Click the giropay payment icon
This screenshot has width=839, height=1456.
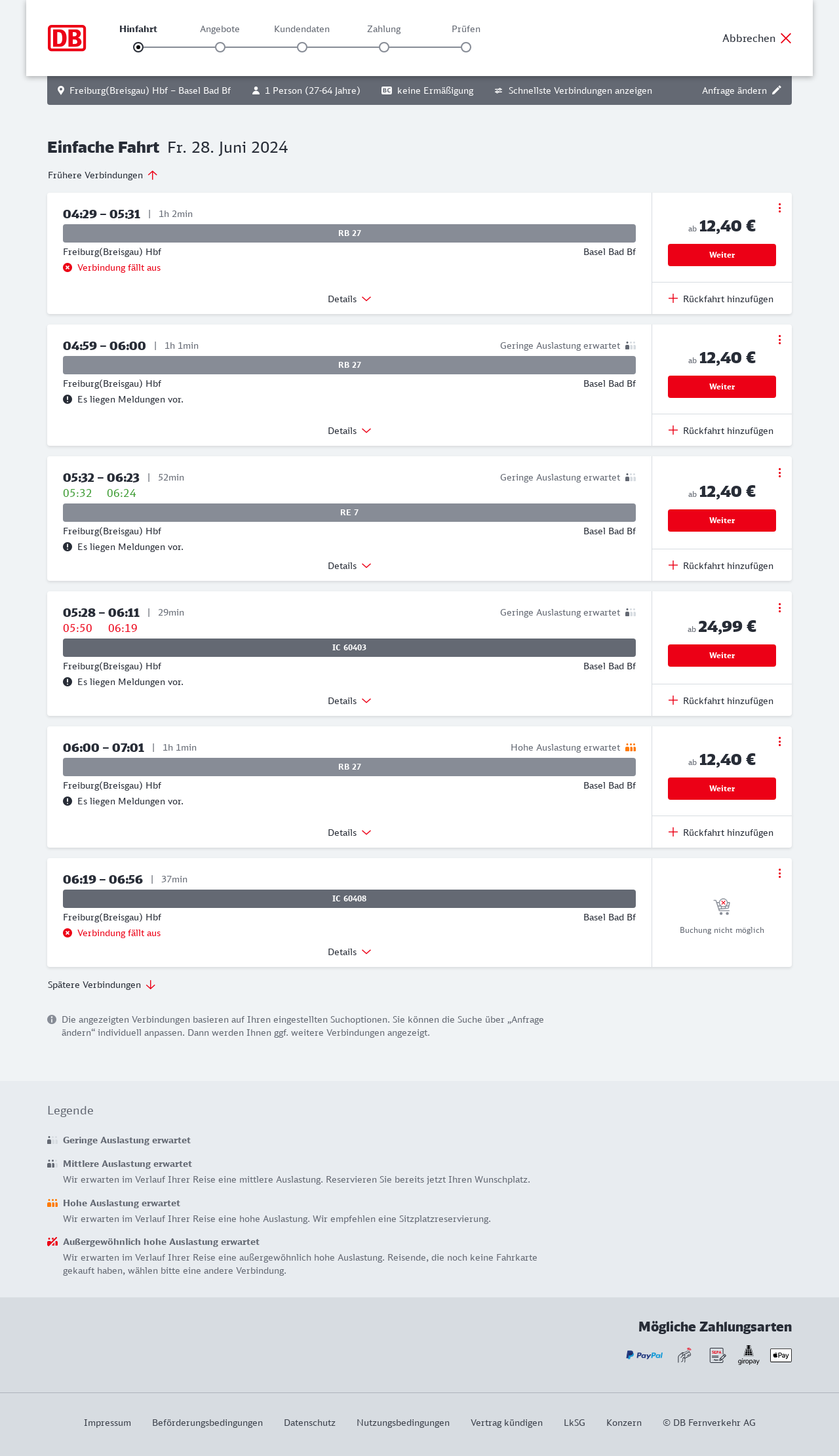point(749,1355)
